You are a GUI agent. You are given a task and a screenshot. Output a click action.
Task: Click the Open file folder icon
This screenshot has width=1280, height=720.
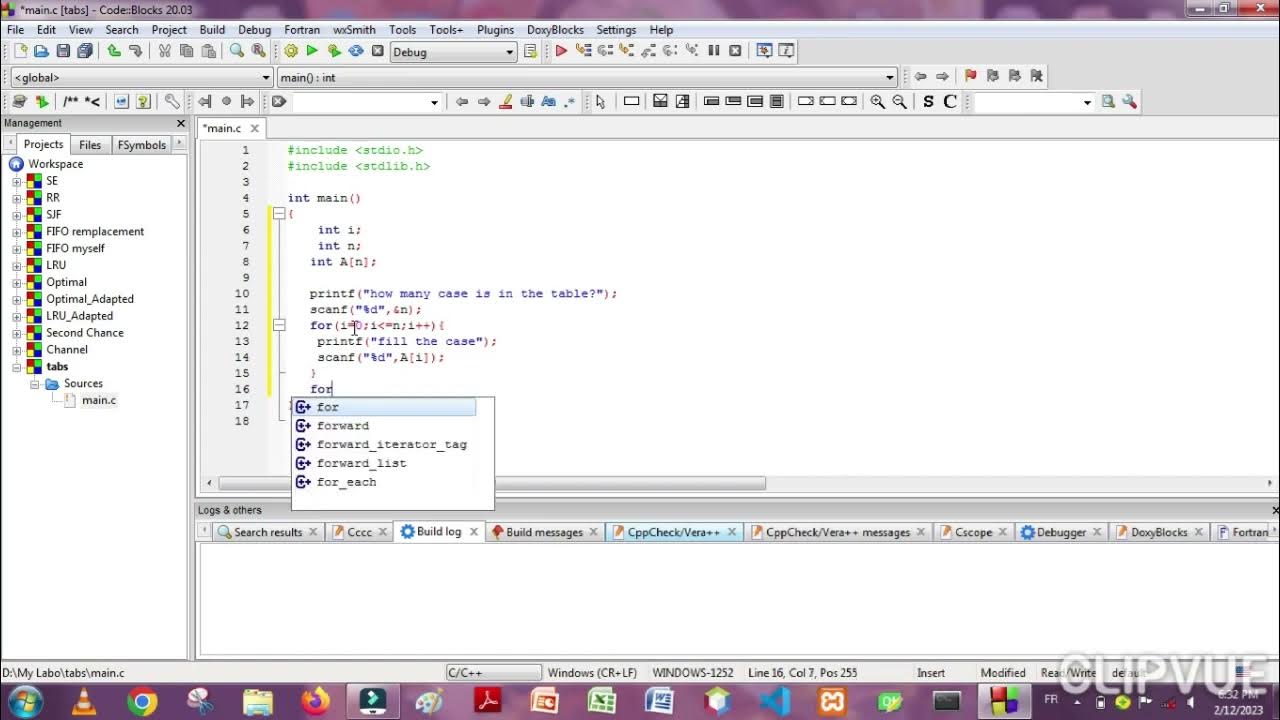(x=41, y=51)
